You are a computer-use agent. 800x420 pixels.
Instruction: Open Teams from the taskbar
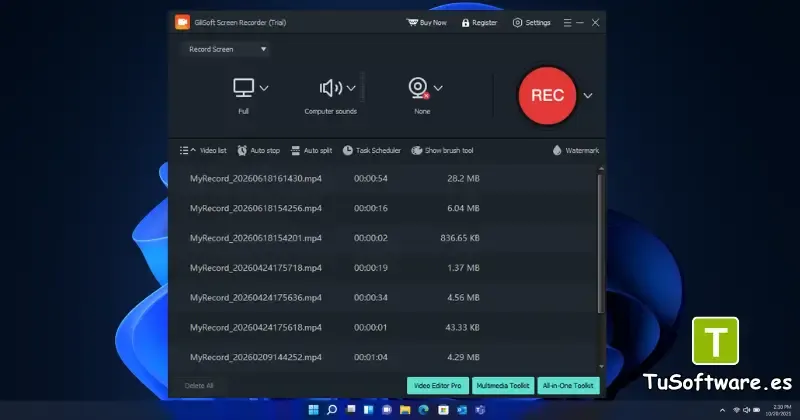coord(480,410)
